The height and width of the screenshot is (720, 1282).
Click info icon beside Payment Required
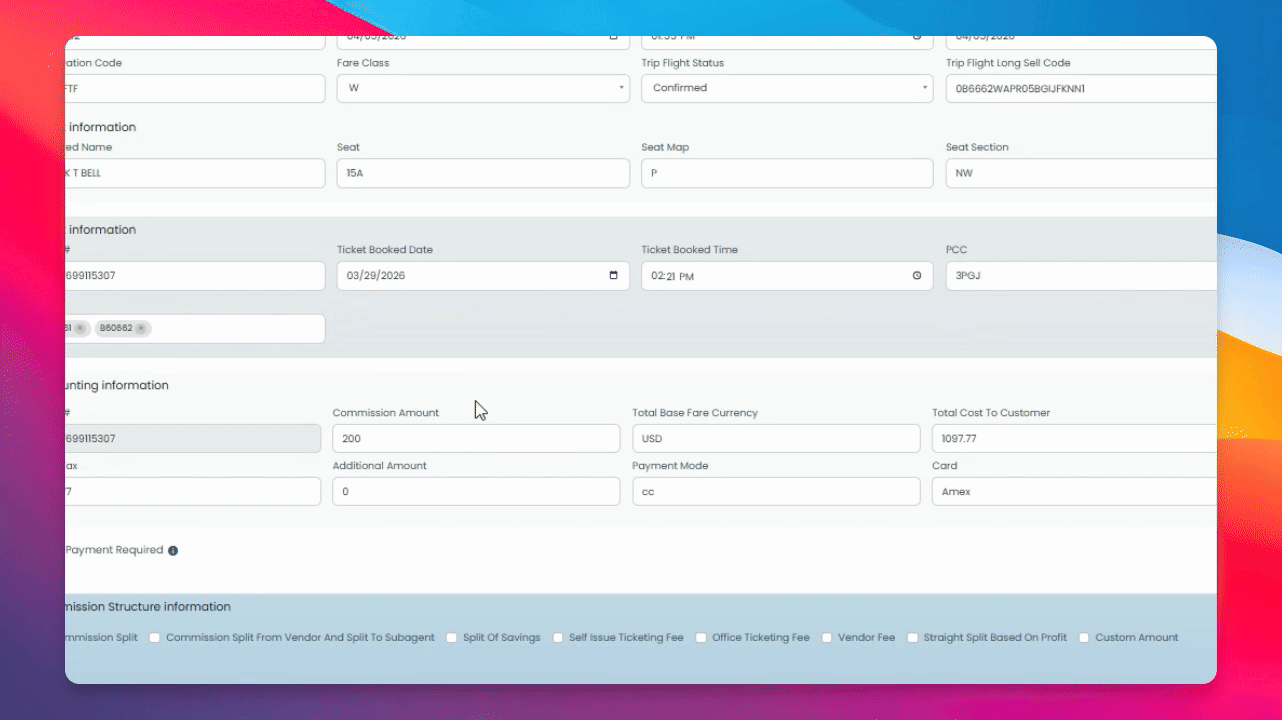tap(173, 551)
